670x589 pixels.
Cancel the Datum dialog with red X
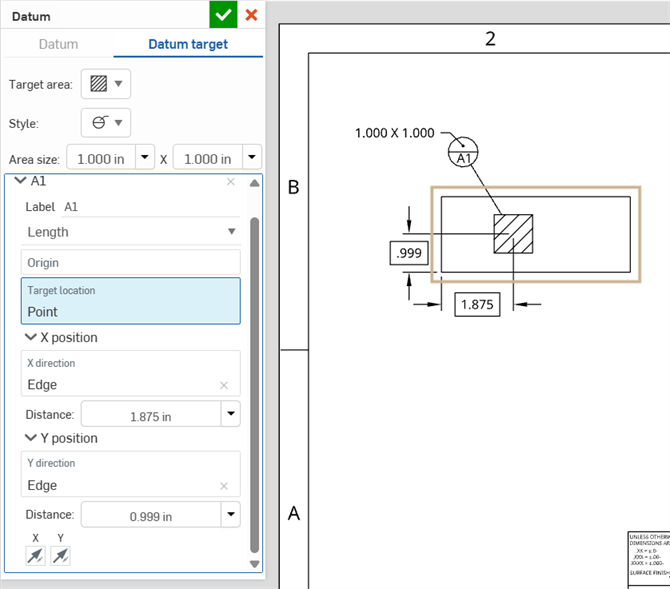click(x=251, y=15)
